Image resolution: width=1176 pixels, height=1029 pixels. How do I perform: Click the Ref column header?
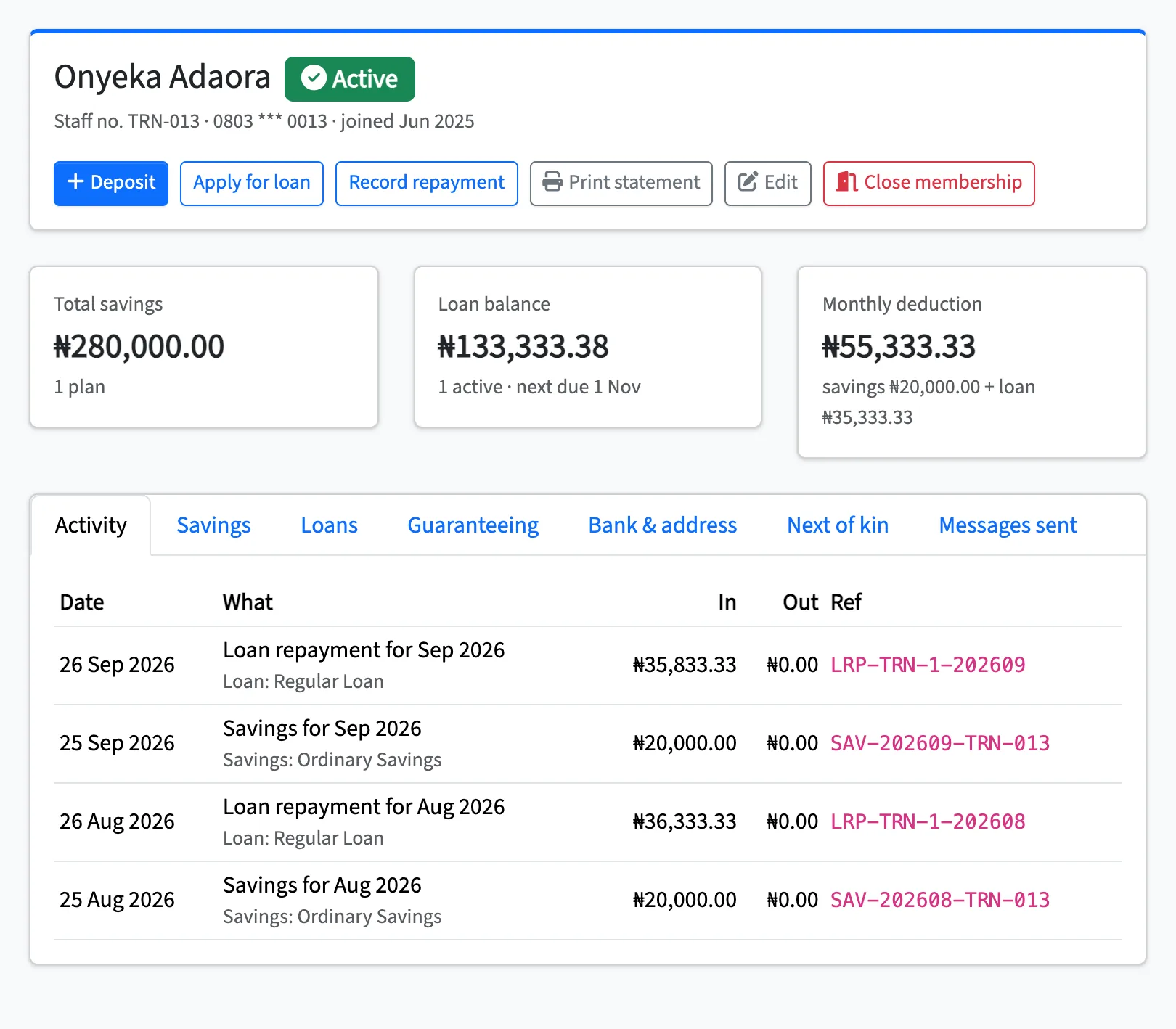coord(846,602)
